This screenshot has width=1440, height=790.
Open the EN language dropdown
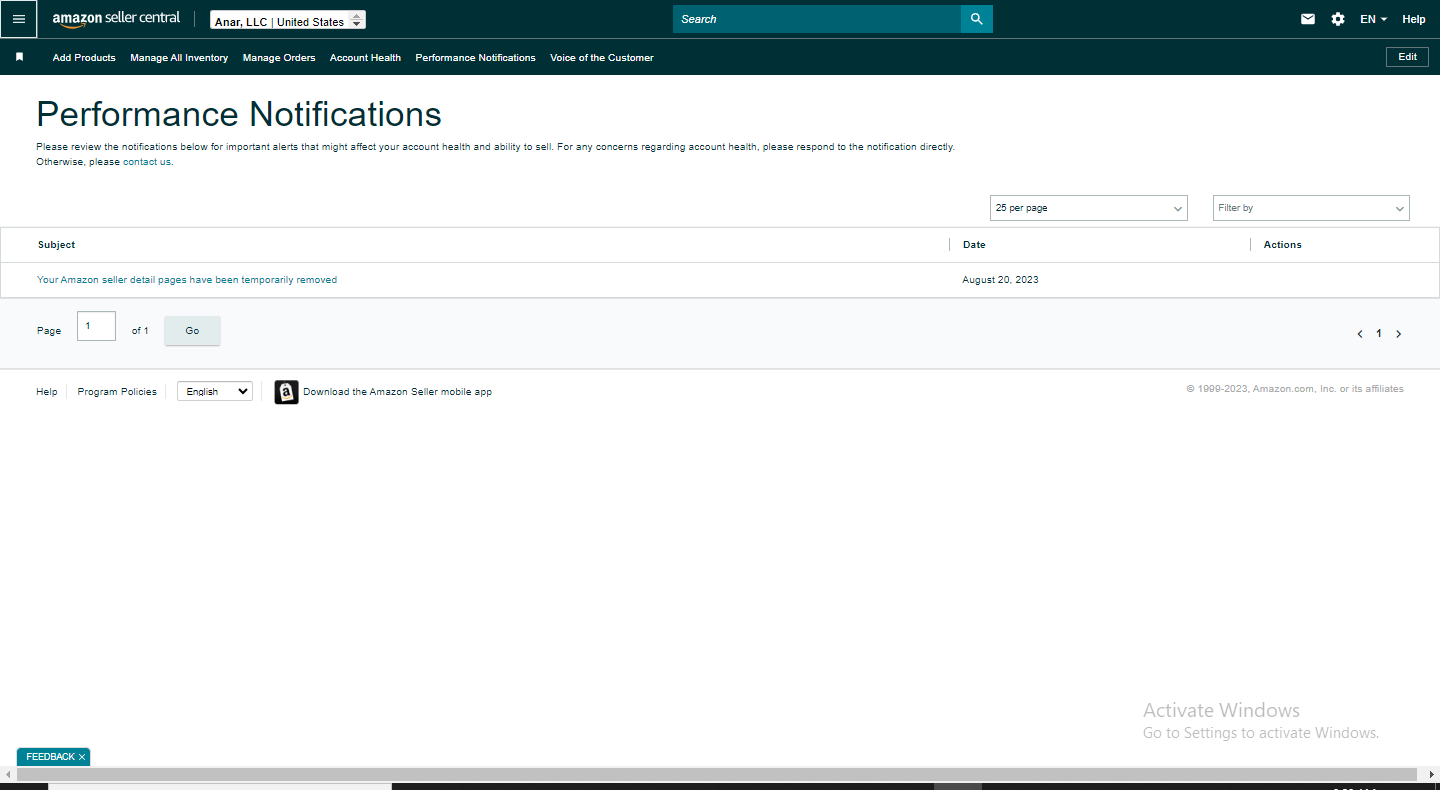[1373, 19]
